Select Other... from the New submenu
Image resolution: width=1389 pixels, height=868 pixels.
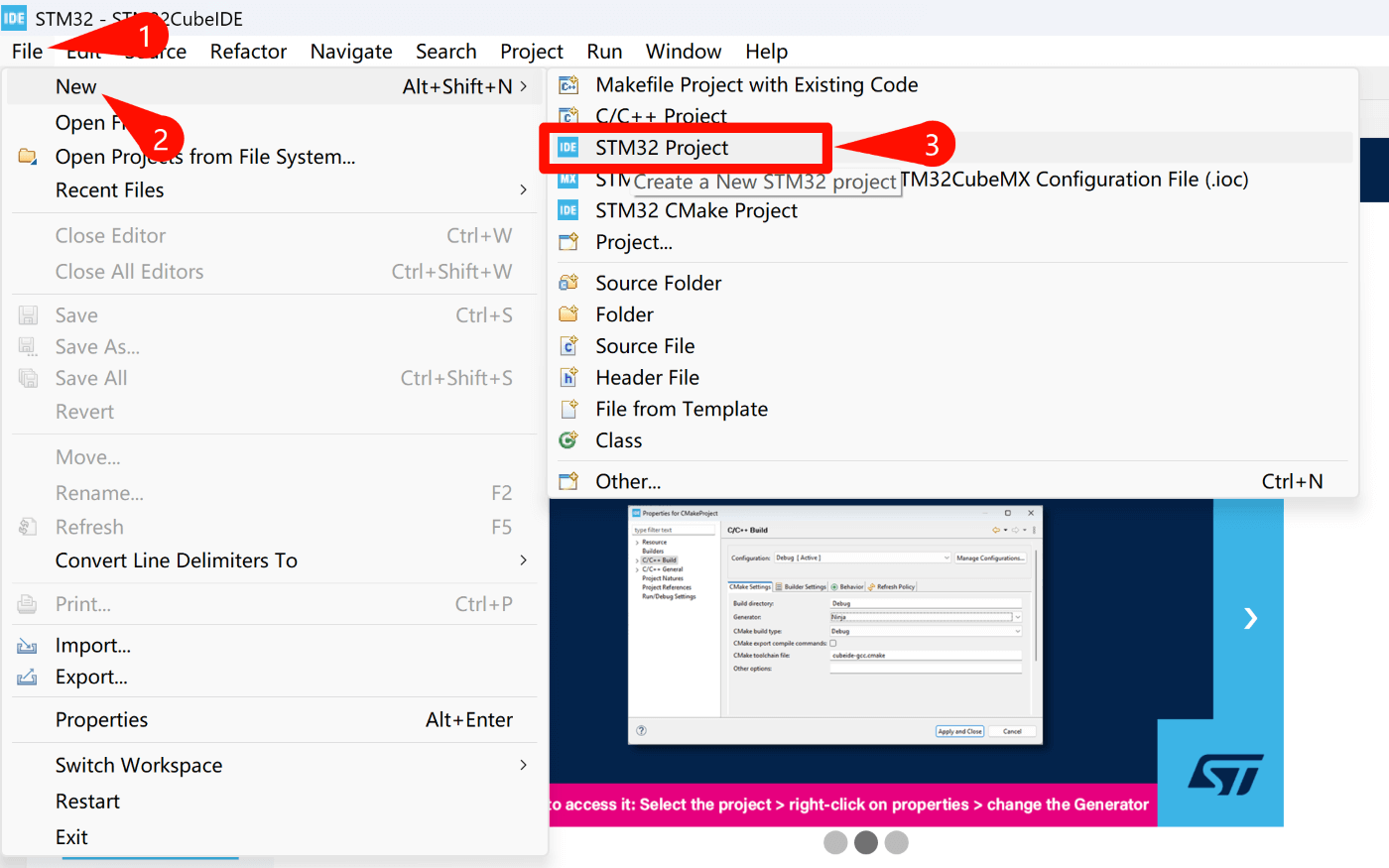click(x=628, y=482)
